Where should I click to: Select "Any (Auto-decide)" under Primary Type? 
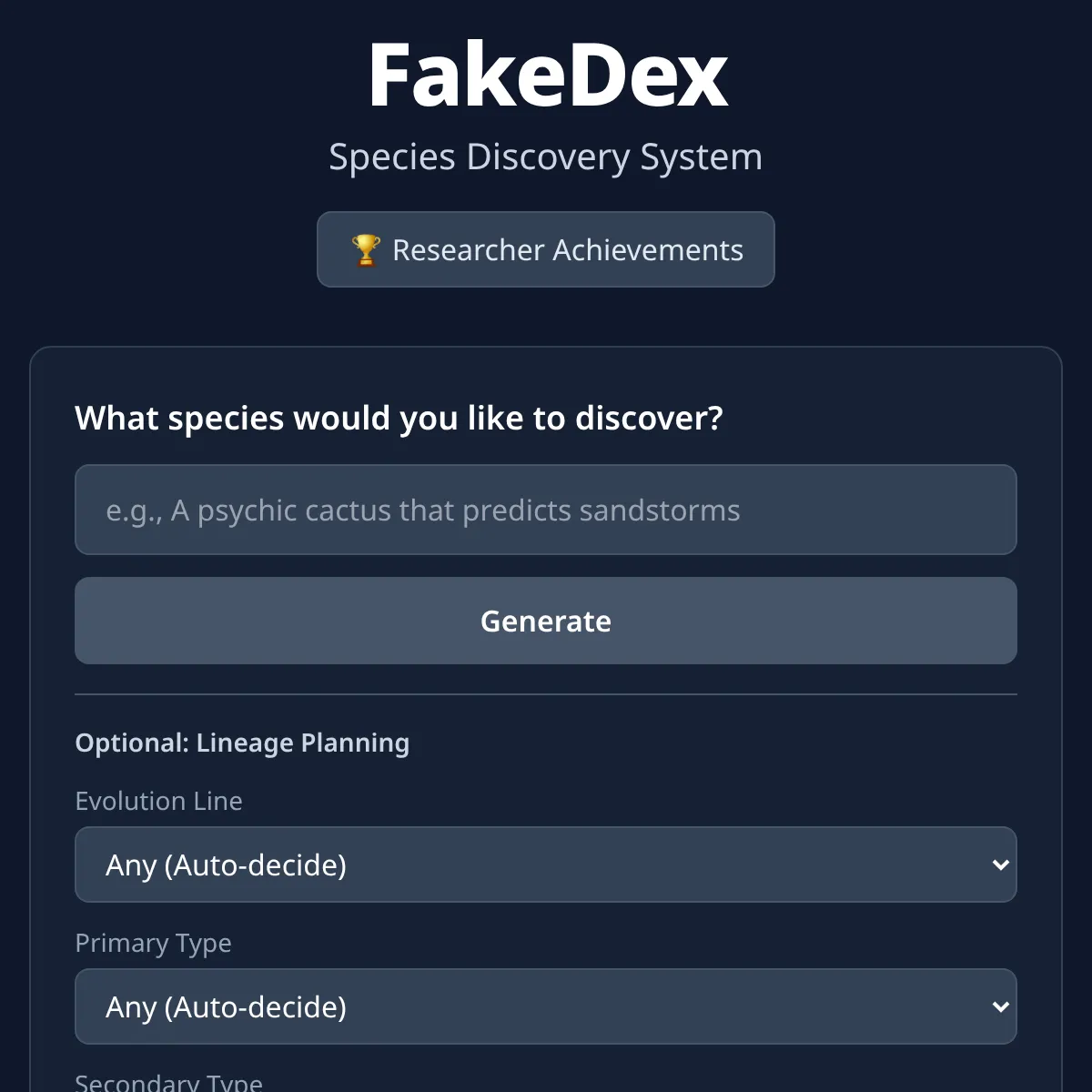(x=226, y=1006)
